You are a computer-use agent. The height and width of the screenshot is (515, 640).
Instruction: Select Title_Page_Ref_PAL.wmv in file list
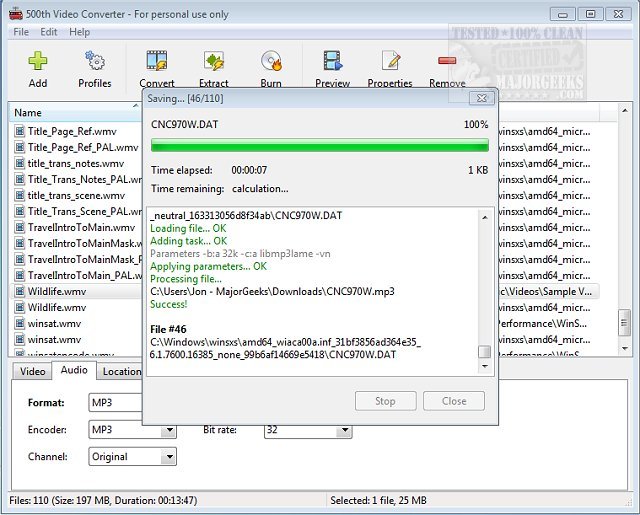(x=83, y=147)
